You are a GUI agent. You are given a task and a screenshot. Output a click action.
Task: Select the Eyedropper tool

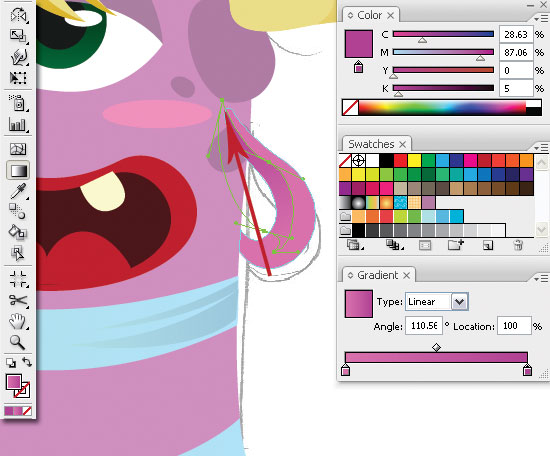(x=18, y=191)
